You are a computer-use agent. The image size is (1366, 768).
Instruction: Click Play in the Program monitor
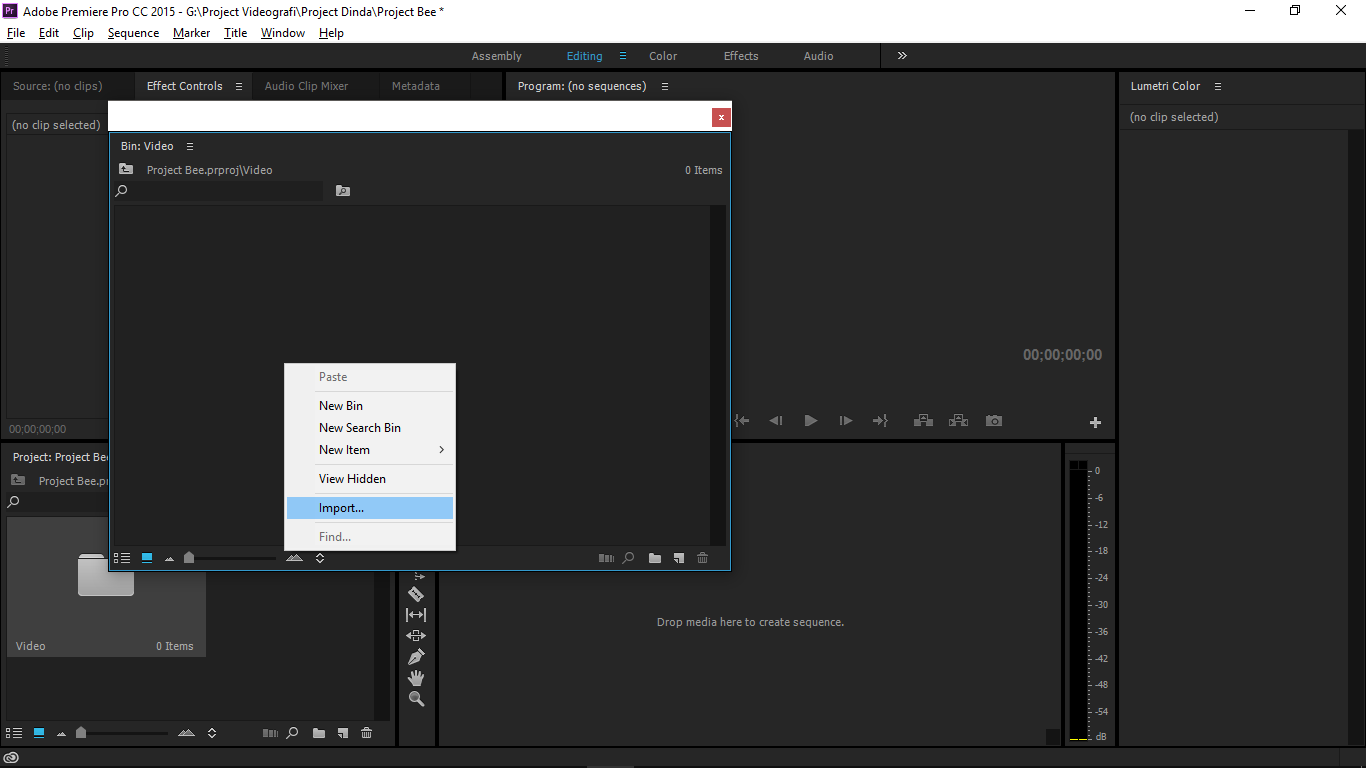(x=811, y=421)
